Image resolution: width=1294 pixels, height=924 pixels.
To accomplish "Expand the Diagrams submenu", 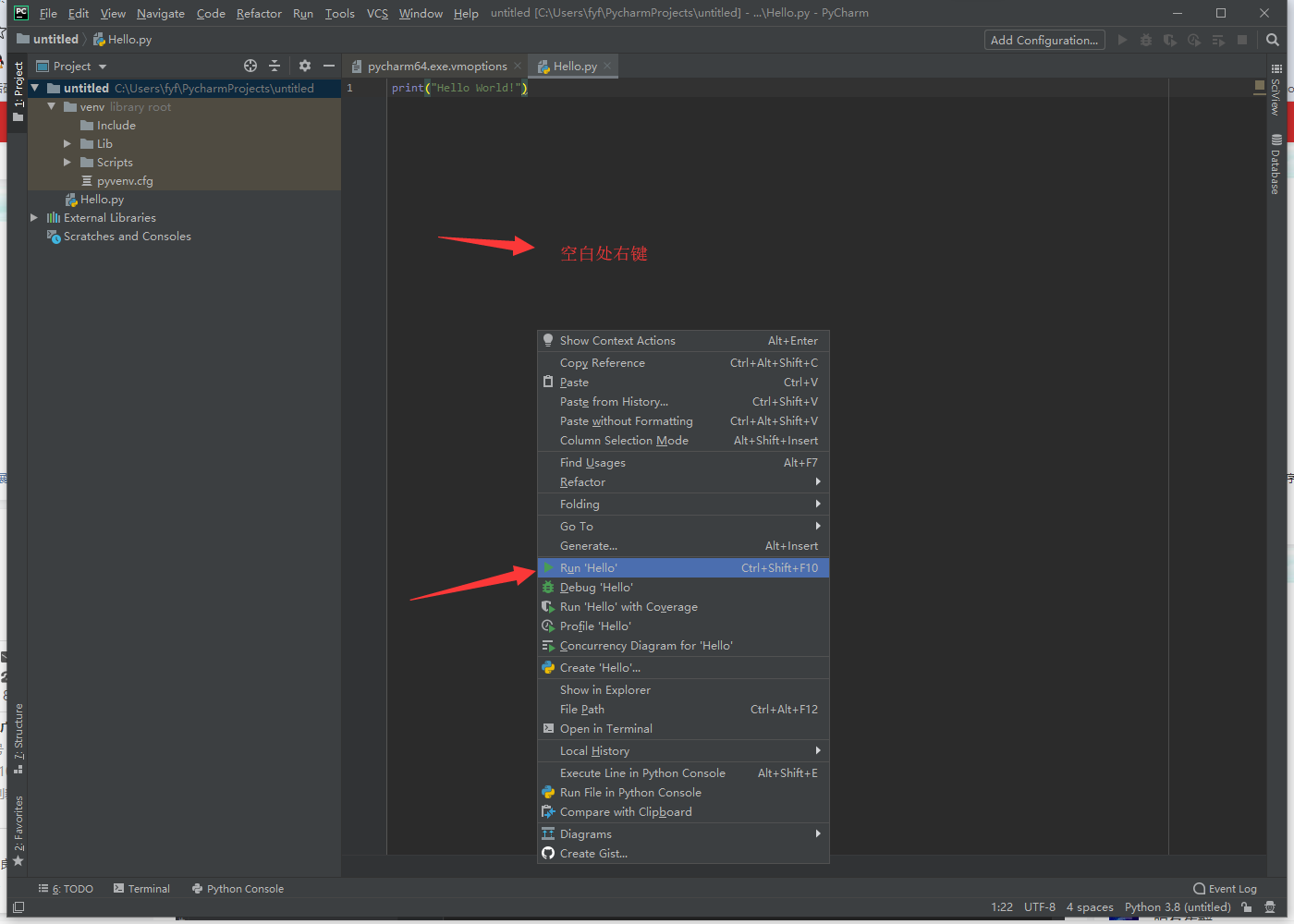I will click(x=683, y=833).
